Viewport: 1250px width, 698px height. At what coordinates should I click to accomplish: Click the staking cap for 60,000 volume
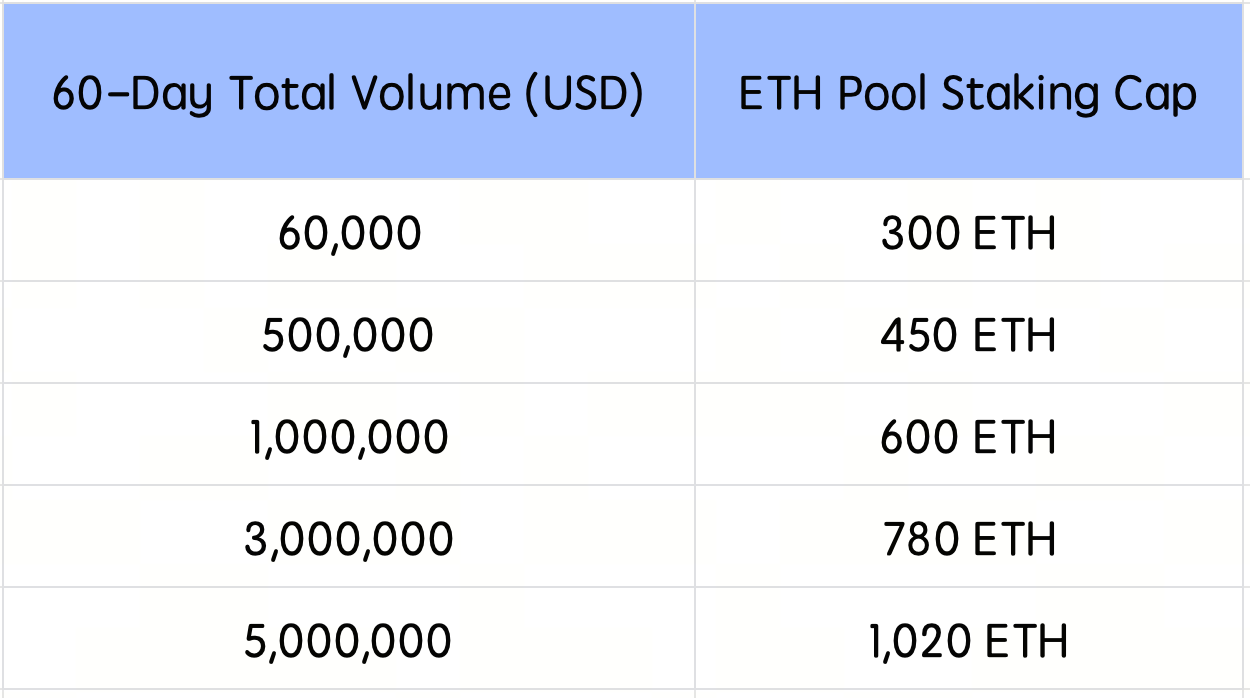968,234
